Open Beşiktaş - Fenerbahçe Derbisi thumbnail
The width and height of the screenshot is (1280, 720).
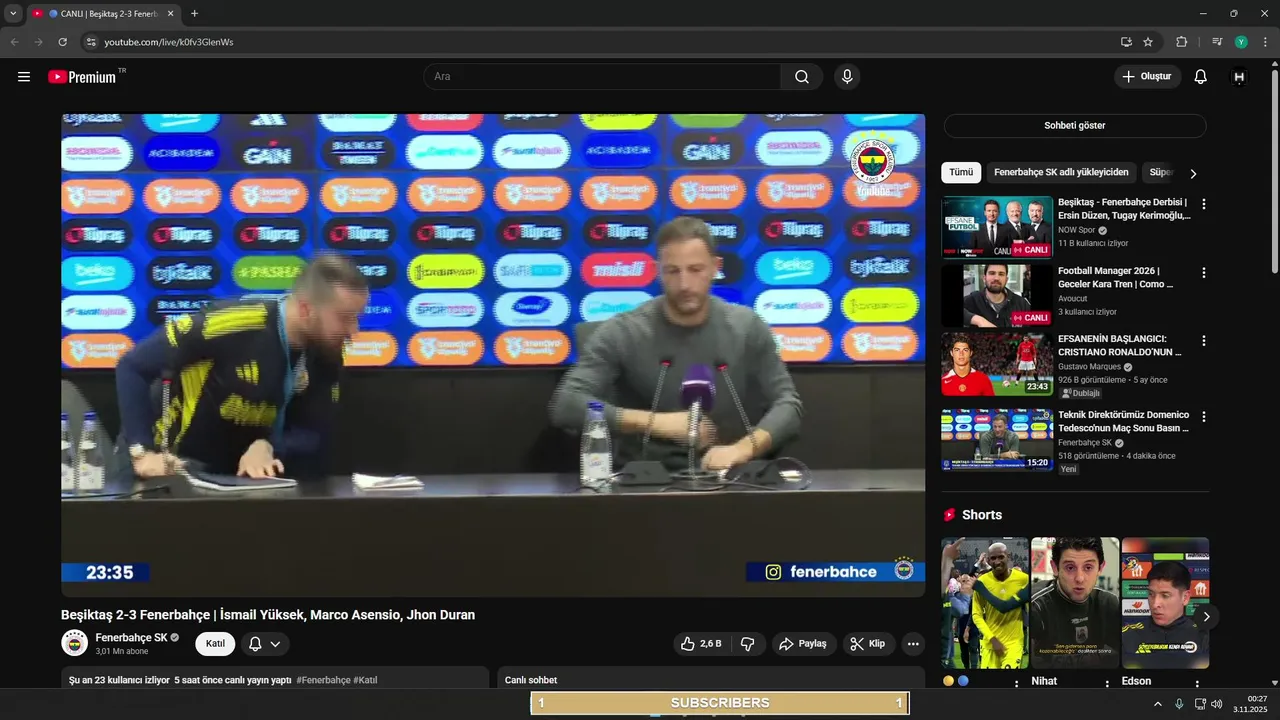coord(997,227)
